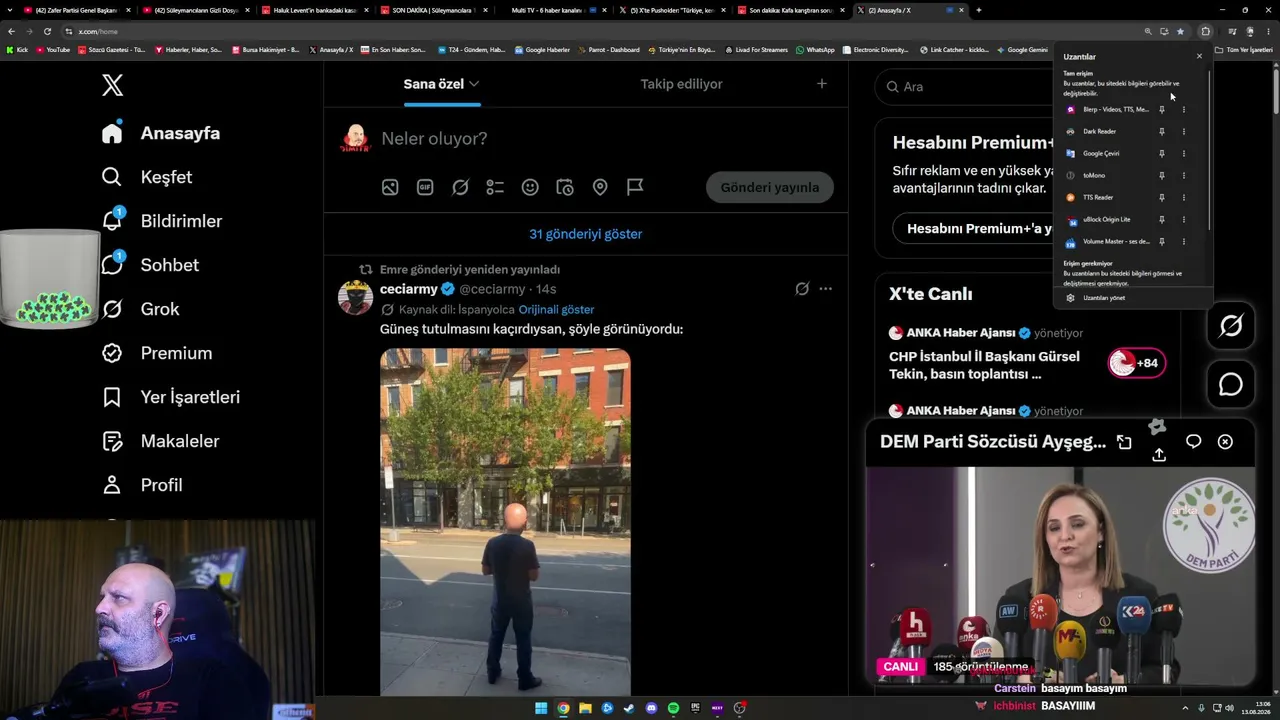Screen dimensions: 1280x720
Task: Pin the TTS Reader extension
Action: point(1162,197)
